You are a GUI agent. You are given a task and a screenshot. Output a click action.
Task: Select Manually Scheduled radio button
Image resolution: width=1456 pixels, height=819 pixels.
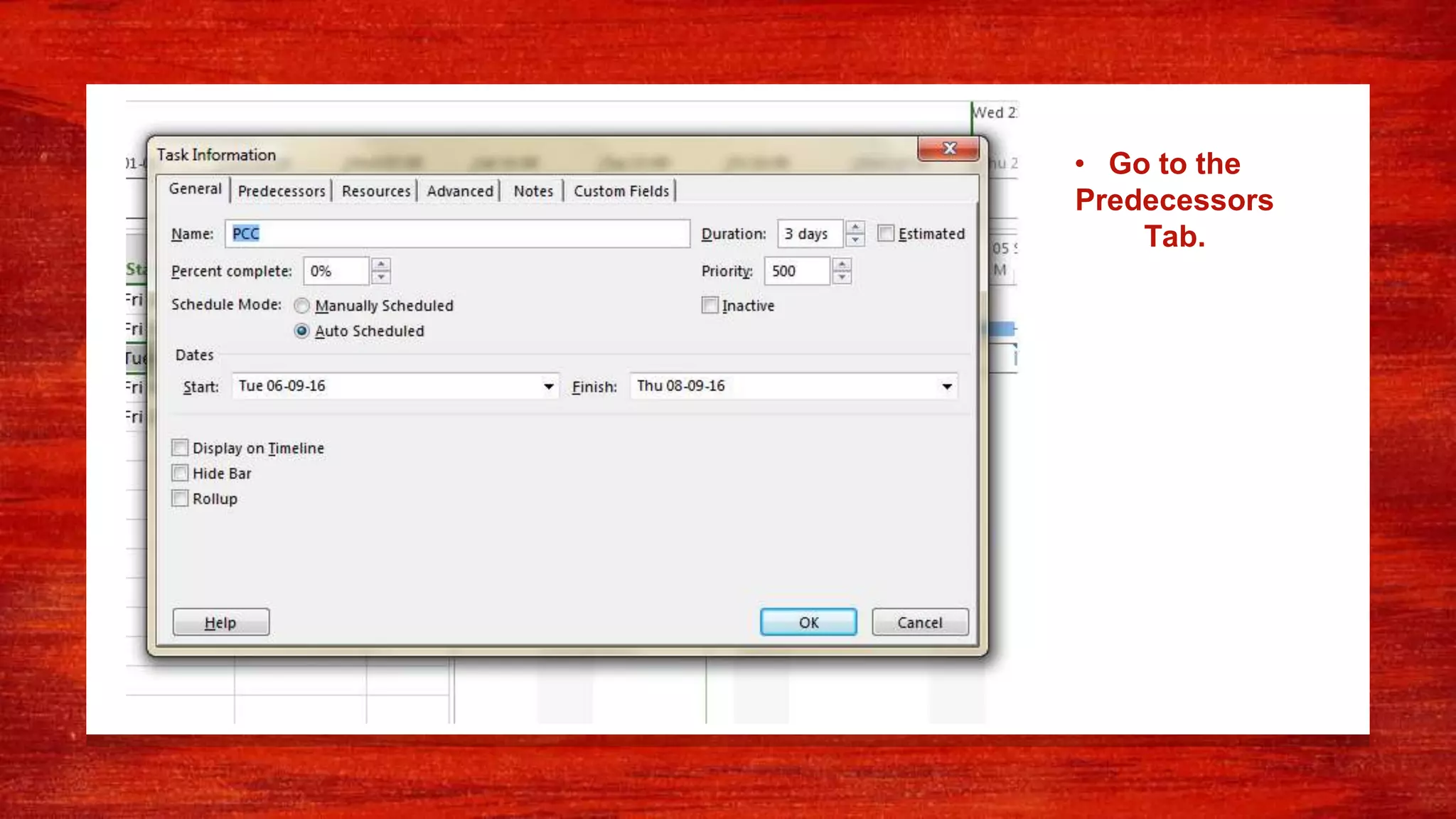point(302,306)
